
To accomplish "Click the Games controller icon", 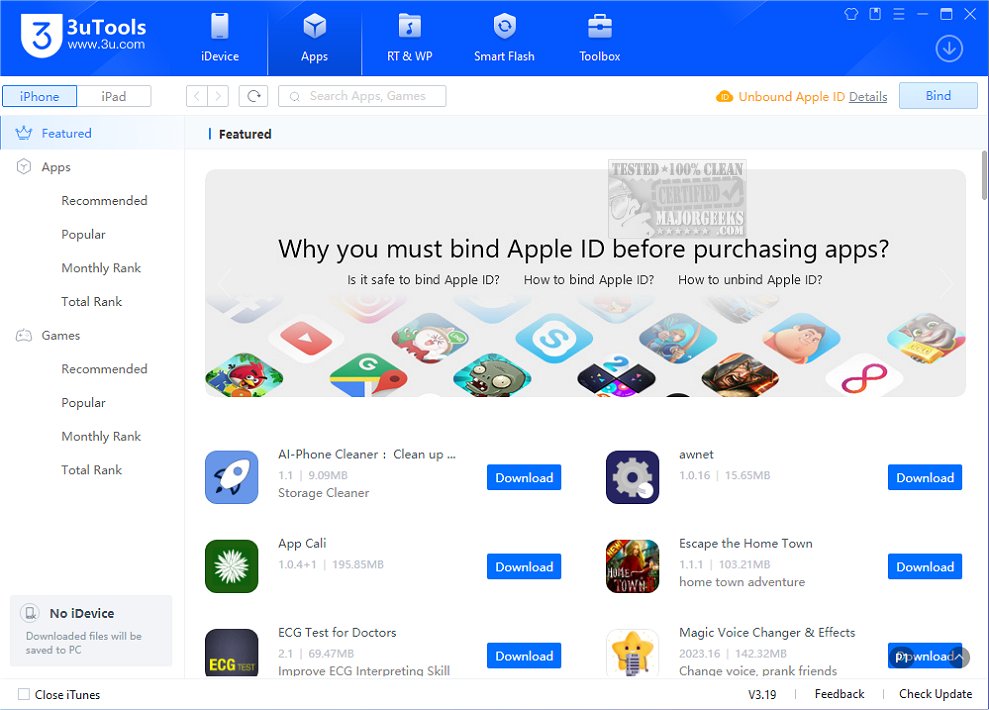I will tap(24, 335).
